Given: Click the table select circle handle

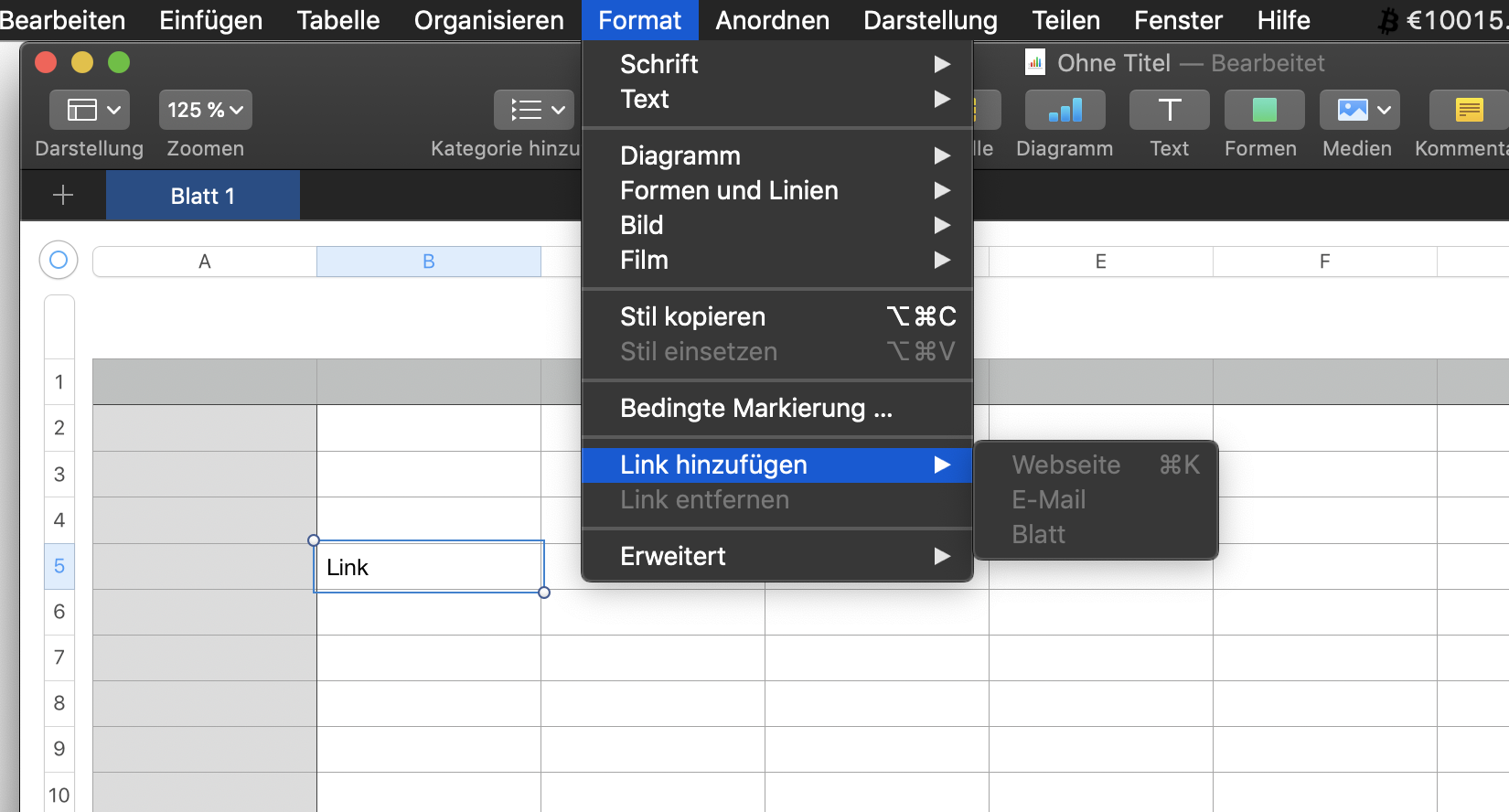Looking at the screenshot, I should point(59,261).
